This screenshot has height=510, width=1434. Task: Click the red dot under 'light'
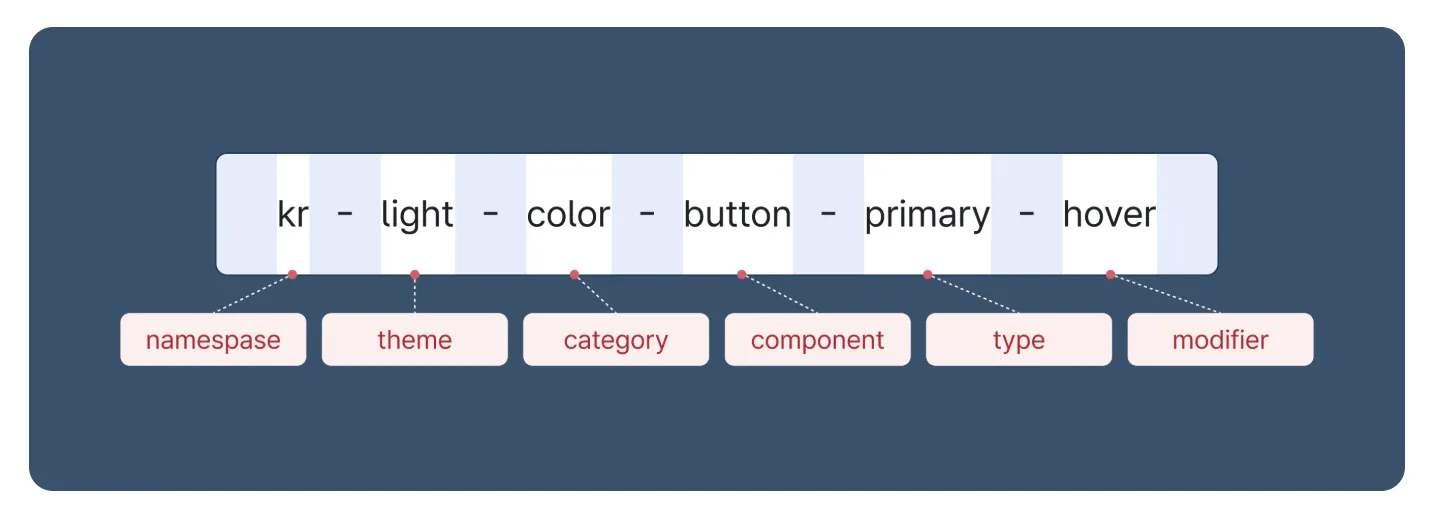[415, 274]
